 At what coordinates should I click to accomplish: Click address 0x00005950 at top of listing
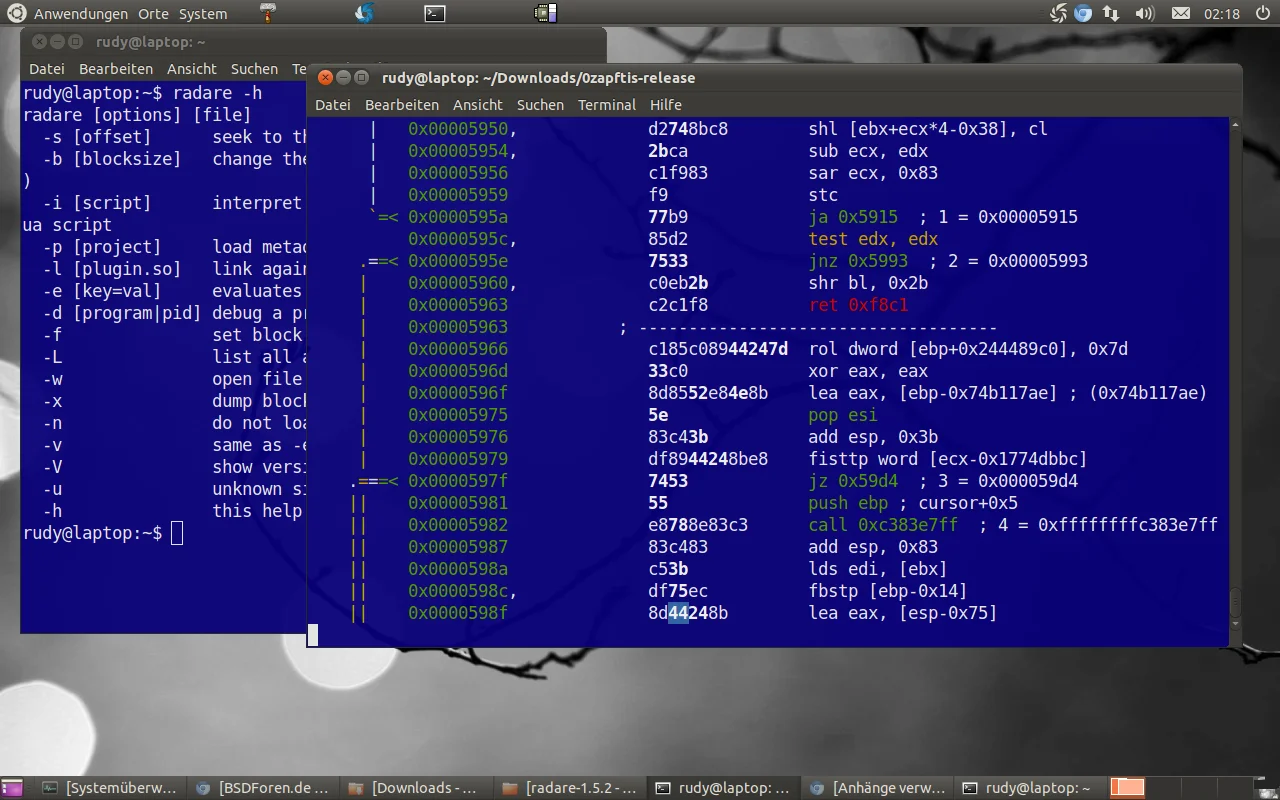pos(458,129)
